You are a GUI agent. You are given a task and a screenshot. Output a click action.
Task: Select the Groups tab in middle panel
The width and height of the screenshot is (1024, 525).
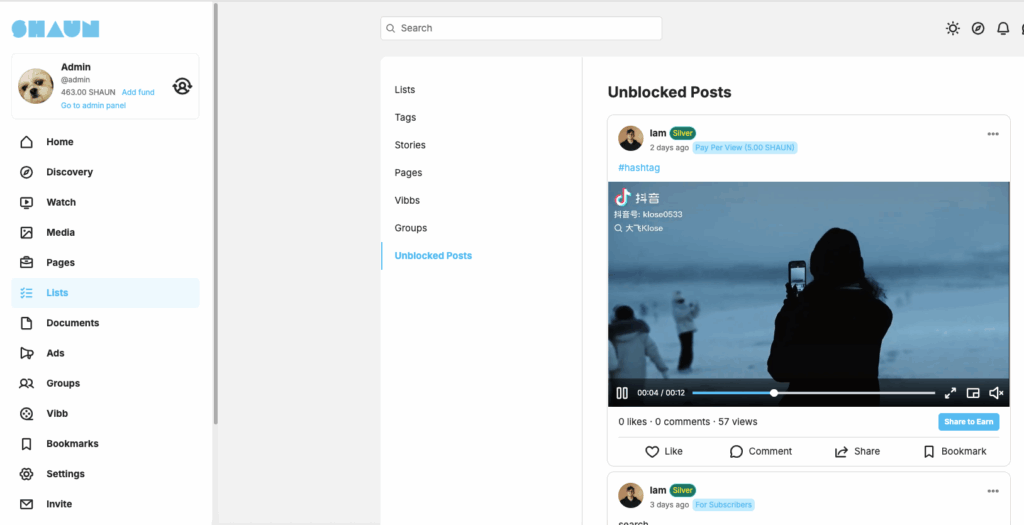point(481,228)
